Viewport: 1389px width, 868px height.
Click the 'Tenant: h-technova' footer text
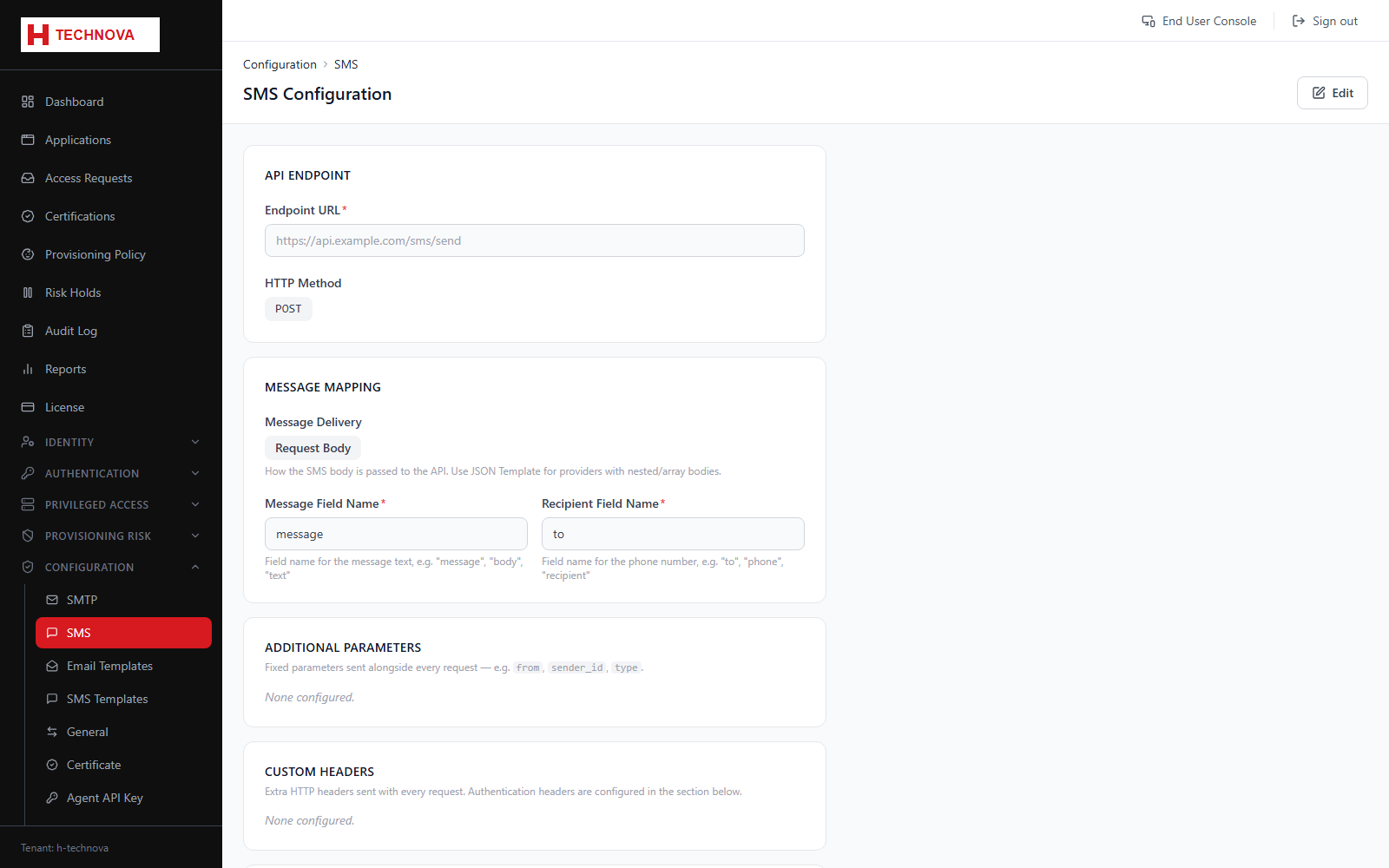64,848
